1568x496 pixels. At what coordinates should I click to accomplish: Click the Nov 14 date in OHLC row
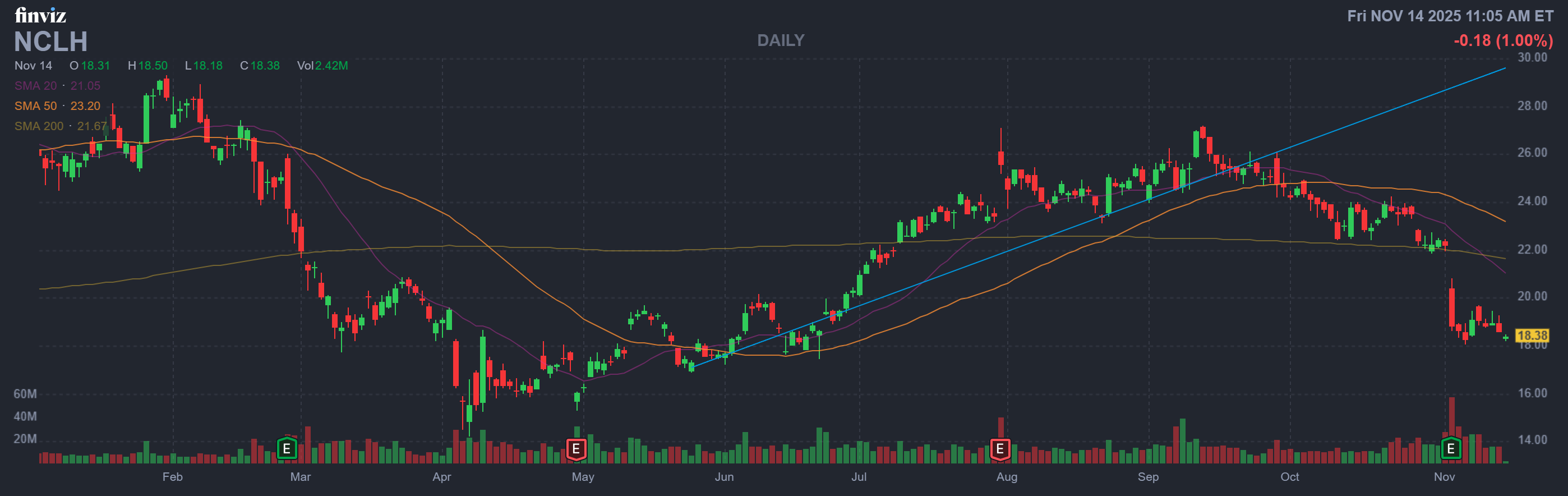[x=34, y=66]
